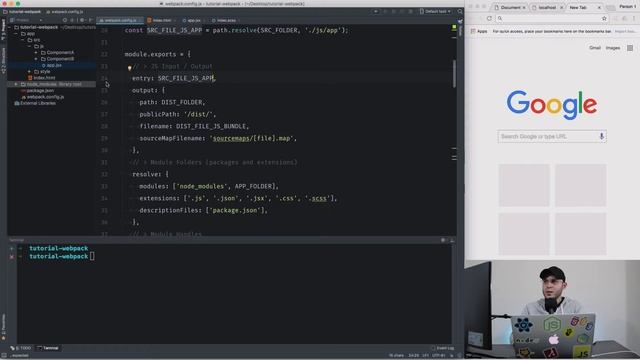
Task: Open the webpack.config.js editor tab
Action: tap(120, 20)
